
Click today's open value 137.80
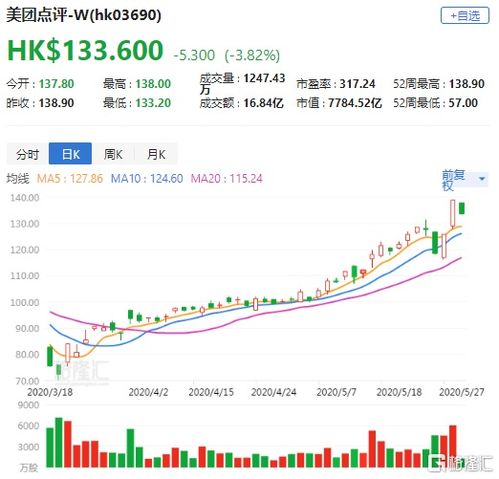[56, 84]
